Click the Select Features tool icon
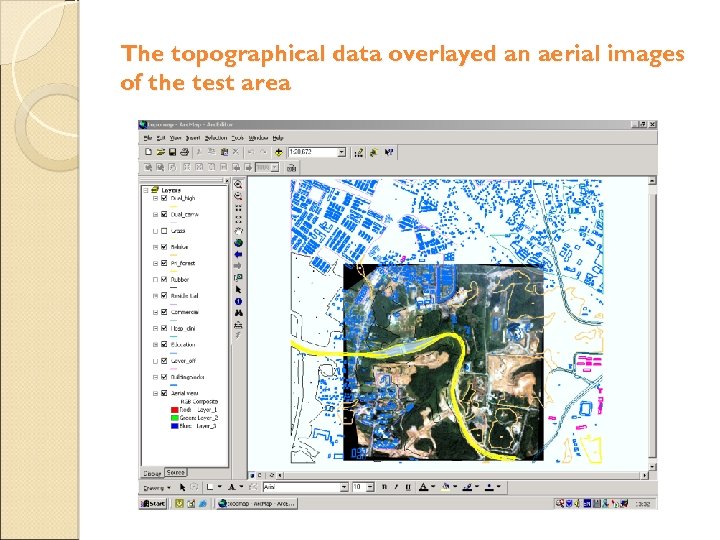The height and width of the screenshot is (540, 720). click(x=238, y=278)
